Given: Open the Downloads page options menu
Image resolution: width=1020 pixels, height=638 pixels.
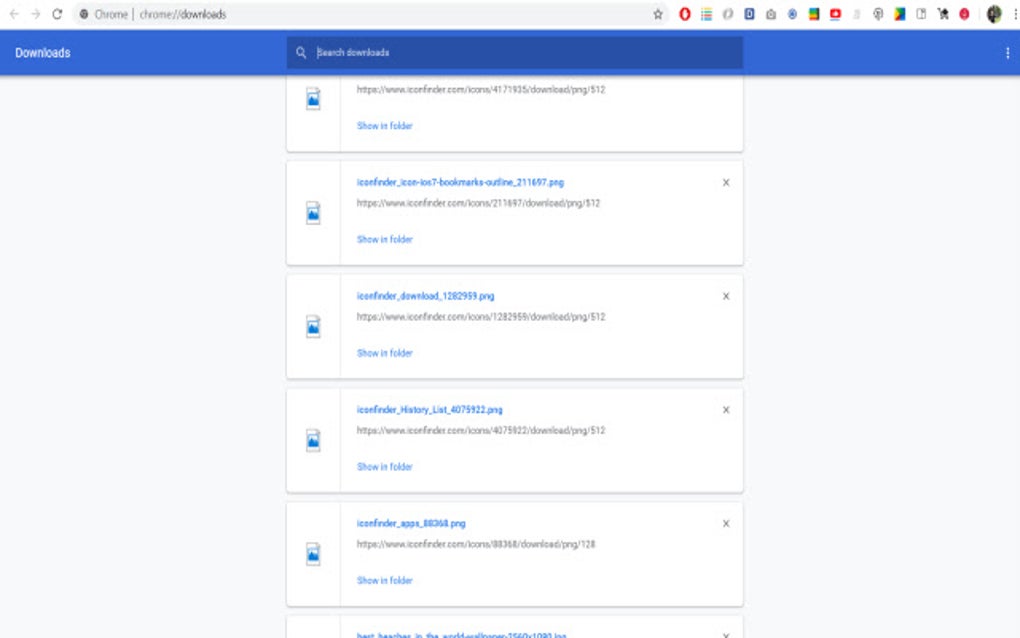Looking at the screenshot, I should point(1007,52).
